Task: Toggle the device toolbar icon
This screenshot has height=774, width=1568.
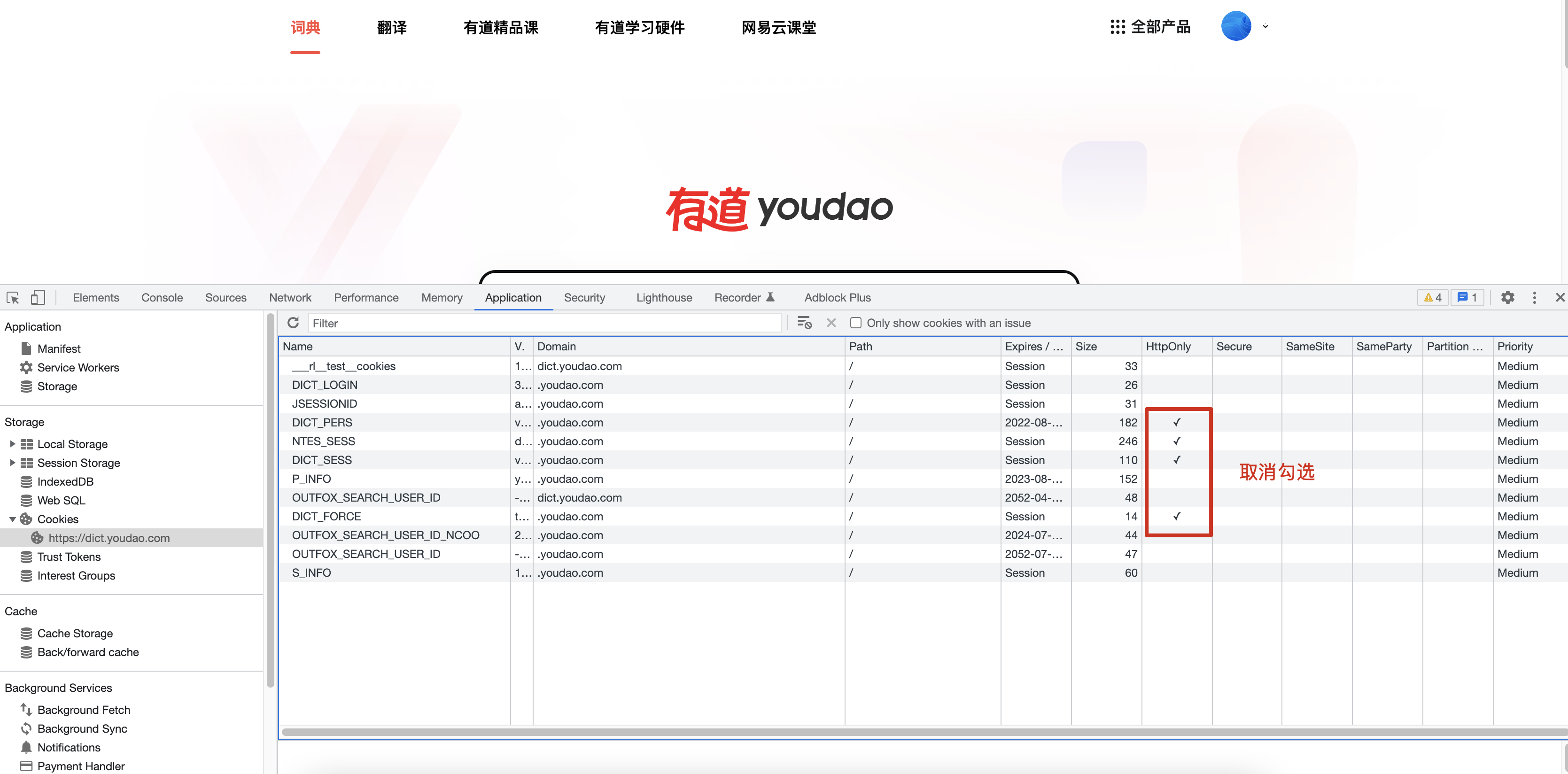Action: pyautogui.click(x=38, y=298)
